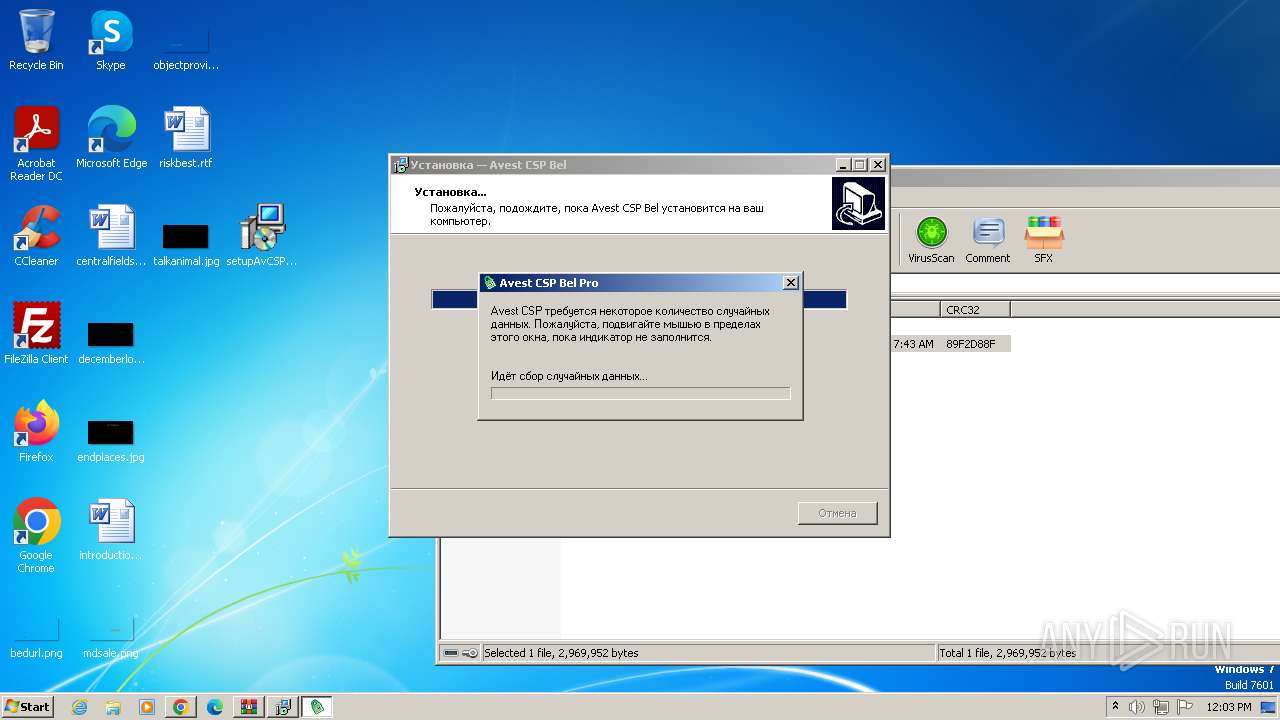The image size is (1280, 720).
Task: Click the installer computer logo image
Action: (x=858, y=204)
